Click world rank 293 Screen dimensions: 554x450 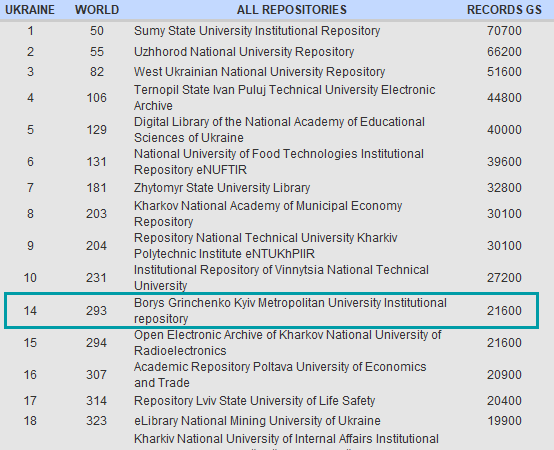(96, 311)
